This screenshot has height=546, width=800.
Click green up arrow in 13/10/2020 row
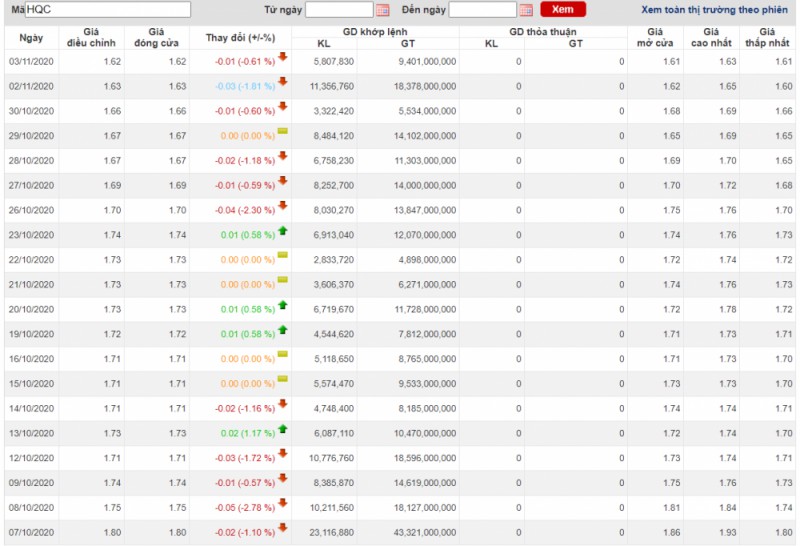coord(283,428)
